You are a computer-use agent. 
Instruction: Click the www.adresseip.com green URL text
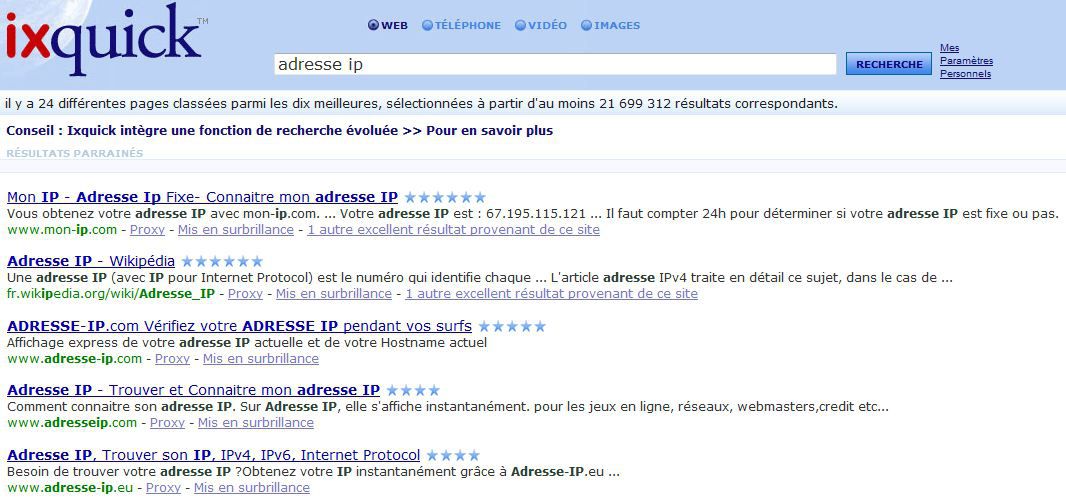[x=72, y=423]
